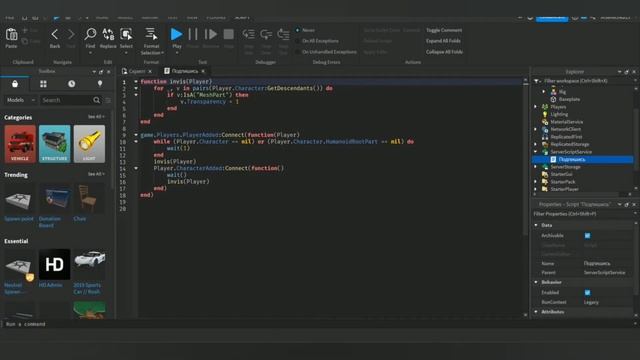Expand the StarterPack node
The image size is (640, 360).
[x=536, y=182]
